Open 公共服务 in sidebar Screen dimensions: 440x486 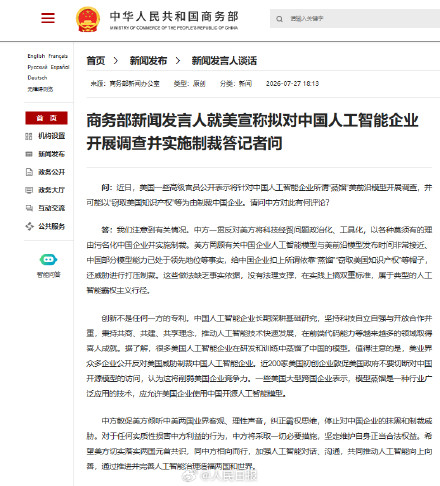pyautogui.click(x=51, y=226)
